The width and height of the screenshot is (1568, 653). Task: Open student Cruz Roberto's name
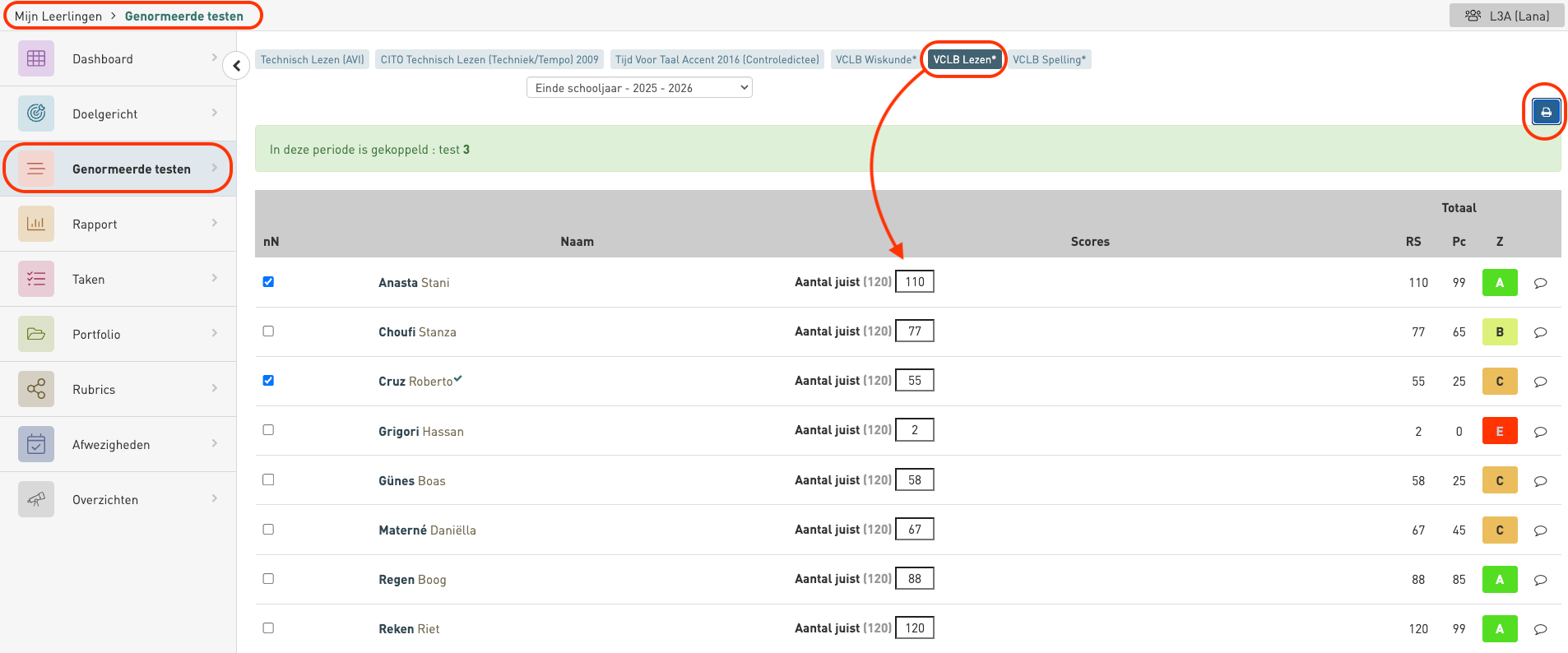pos(415,382)
